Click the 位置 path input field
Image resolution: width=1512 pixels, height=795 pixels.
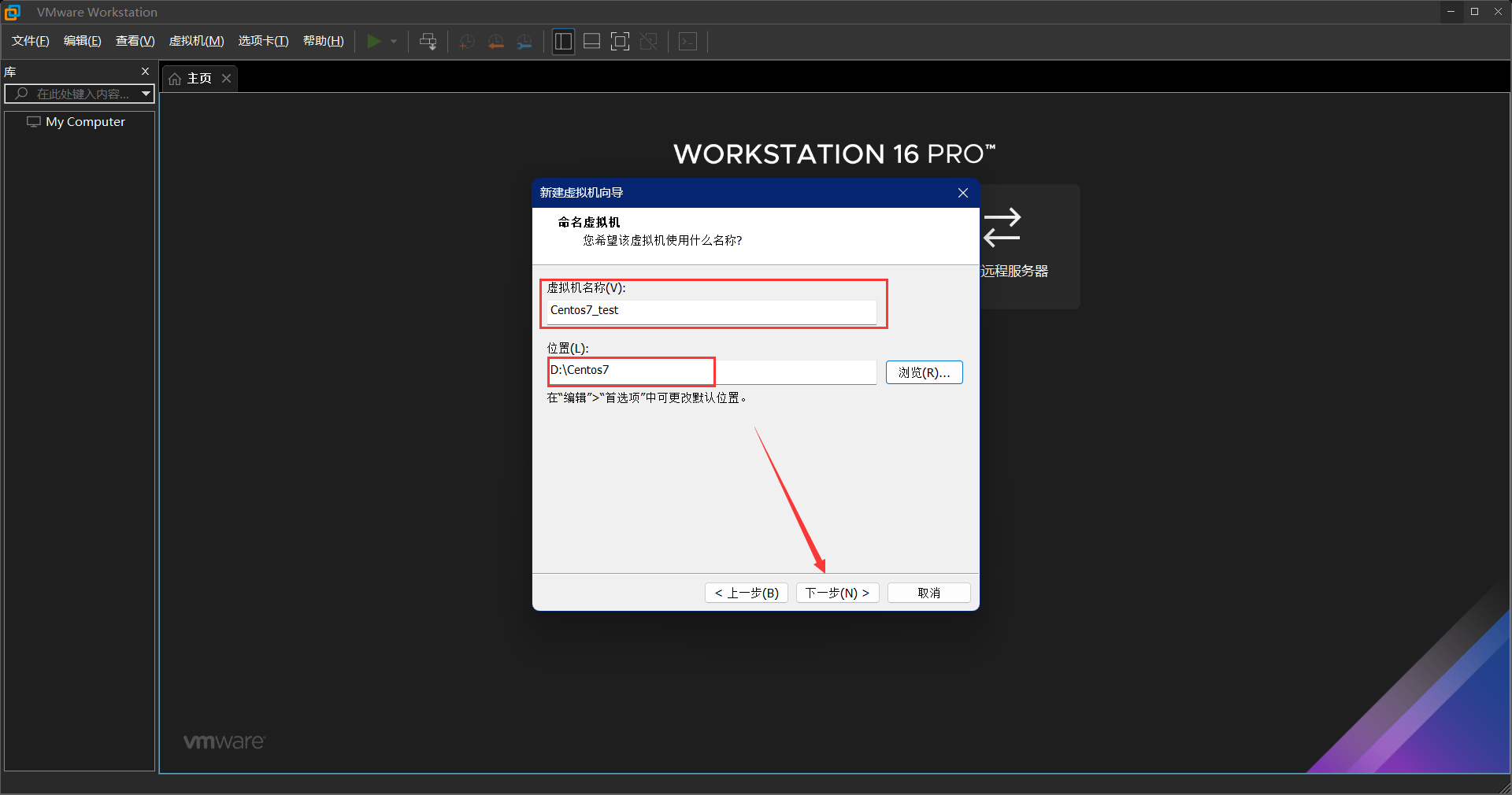[x=712, y=371]
